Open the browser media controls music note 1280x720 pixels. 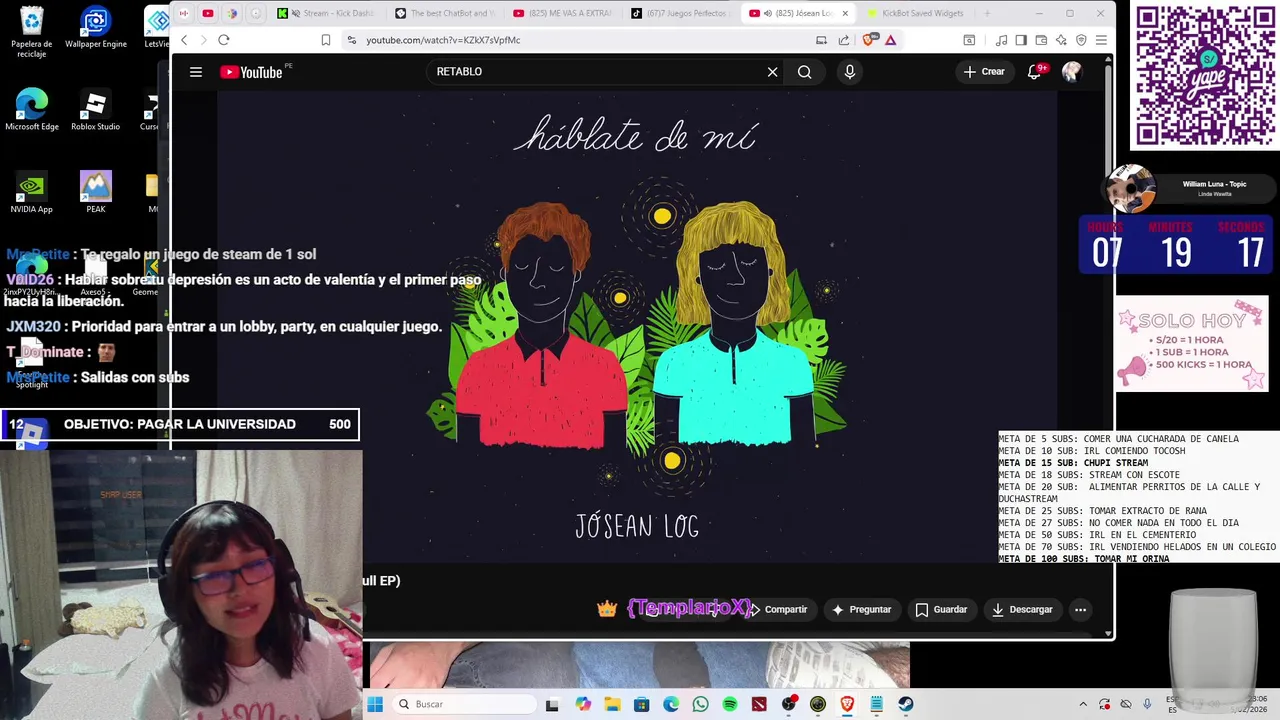click(x=1002, y=40)
